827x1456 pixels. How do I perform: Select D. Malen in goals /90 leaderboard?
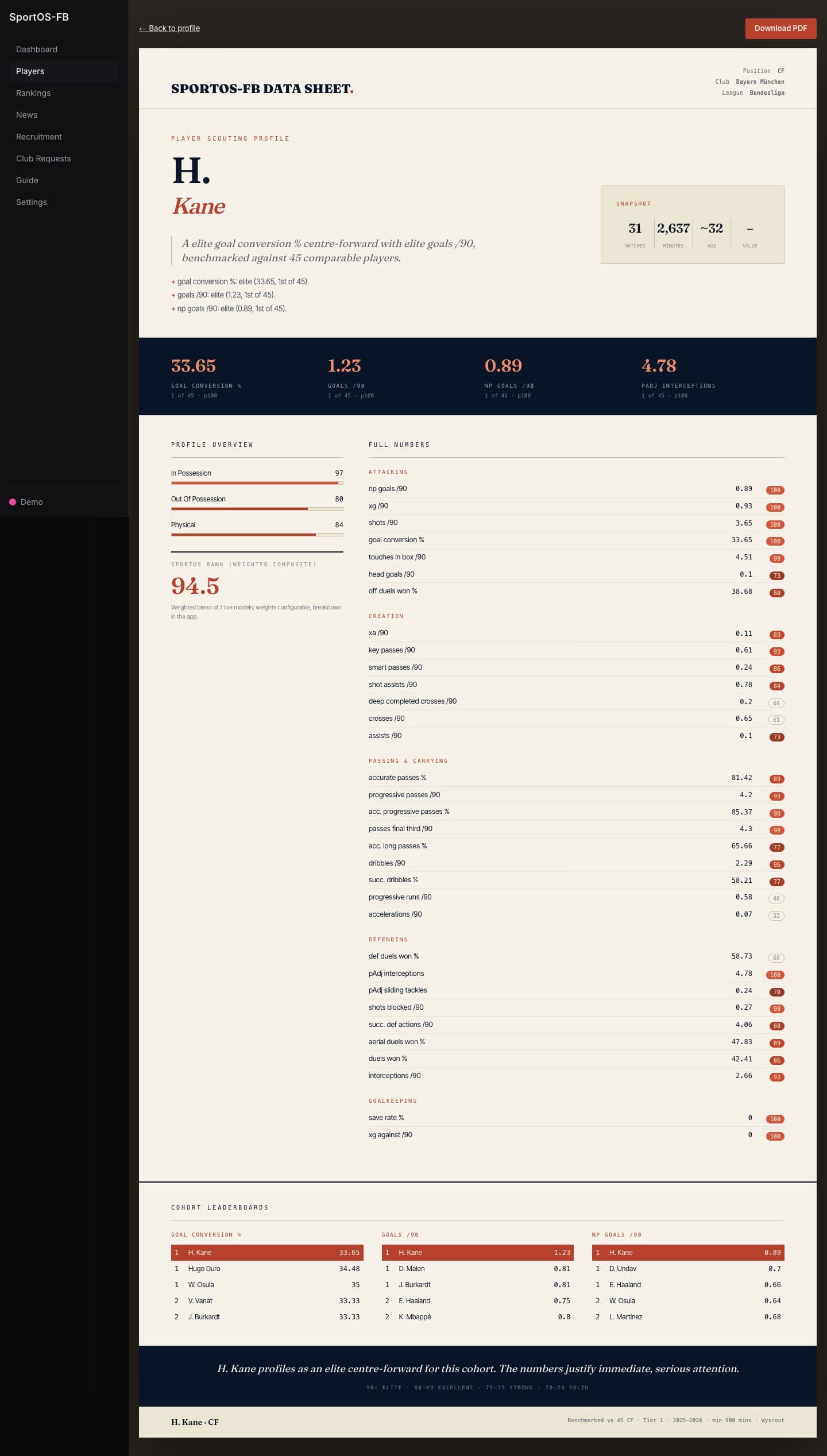pyautogui.click(x=478, y=1269)
